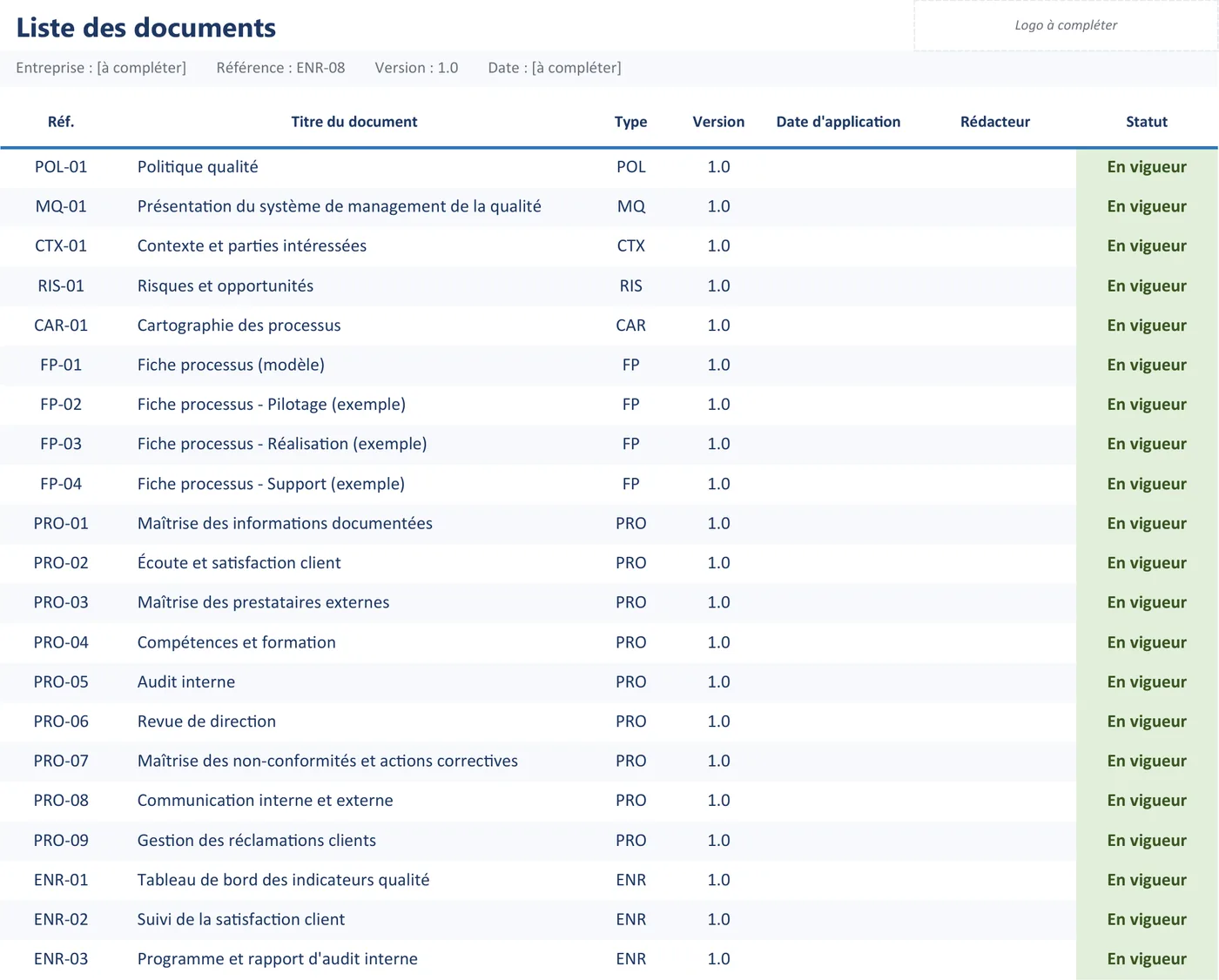
Task: Select reference cell 'PRO-01'
Action: click(61, 523)
